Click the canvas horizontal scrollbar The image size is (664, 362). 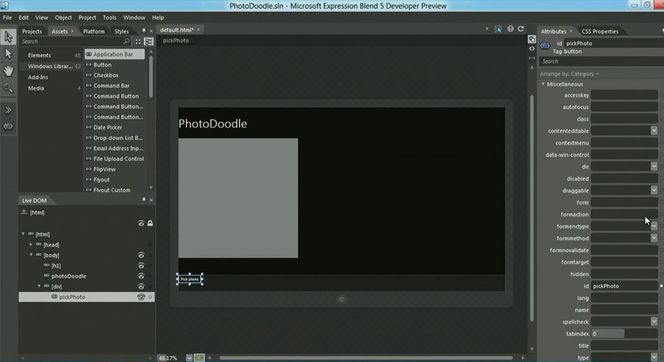(x=366, y=358)
